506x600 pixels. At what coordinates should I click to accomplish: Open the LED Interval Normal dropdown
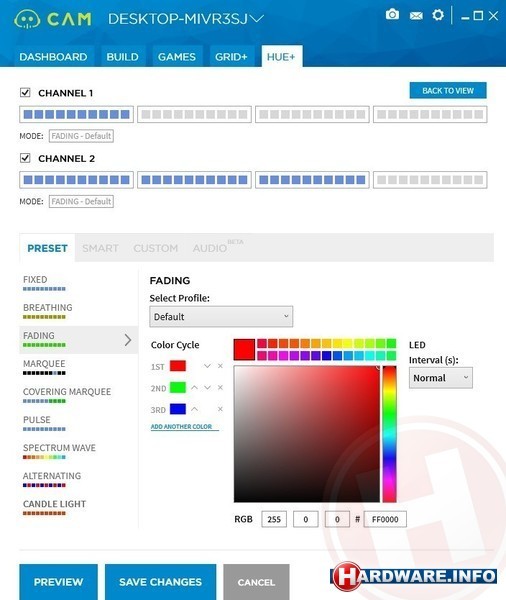point(441,378)
